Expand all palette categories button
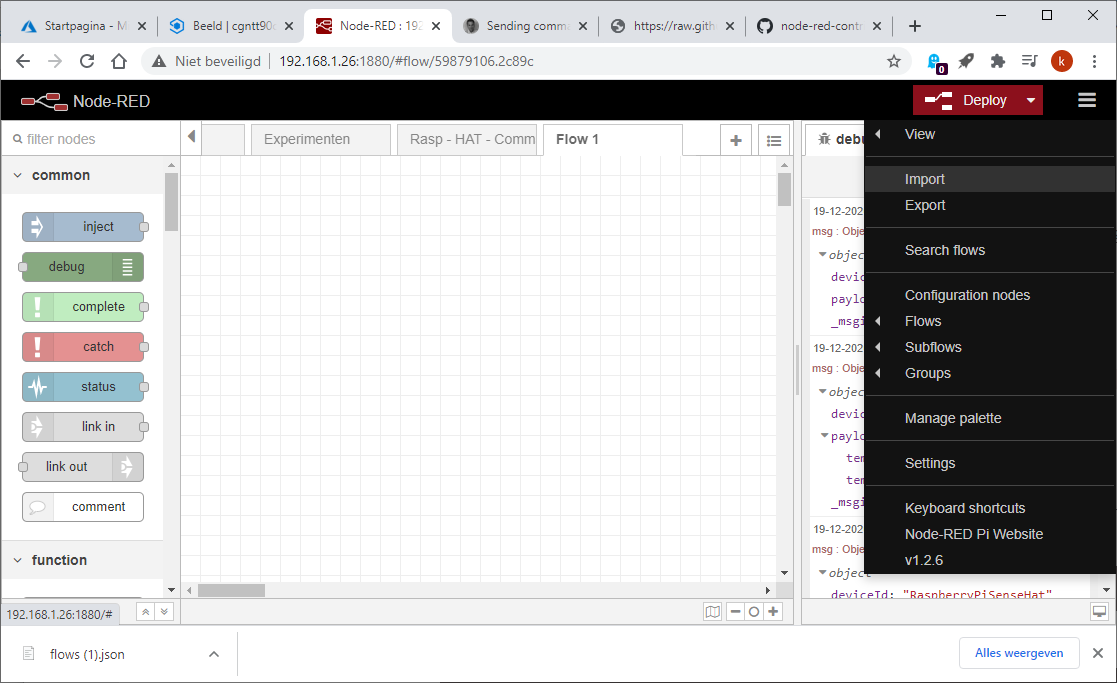This screenshot has height=683, width=1117. point(164,612)
